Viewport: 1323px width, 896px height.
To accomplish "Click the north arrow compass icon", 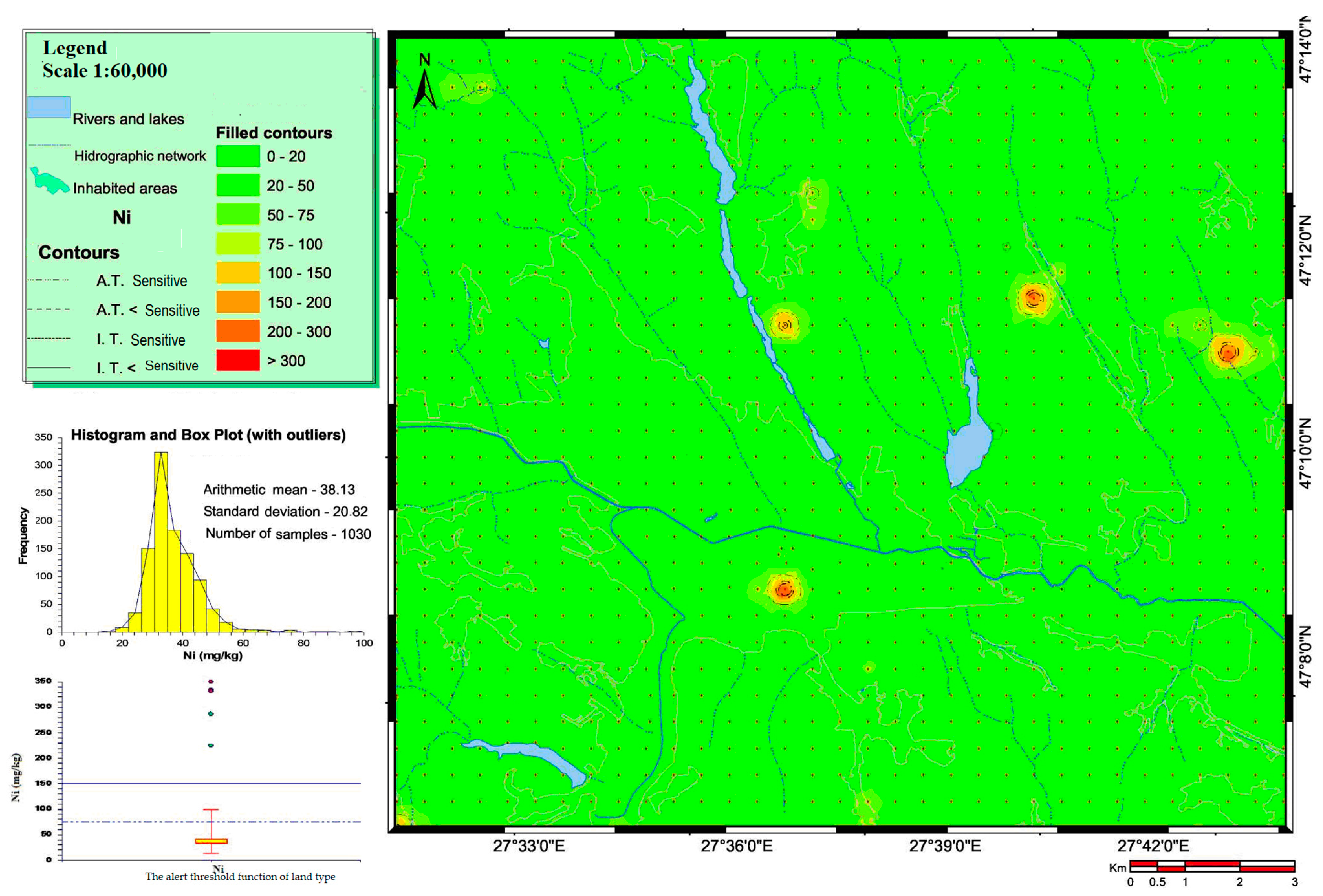I will pyautogui.click(x=424, y=89).
